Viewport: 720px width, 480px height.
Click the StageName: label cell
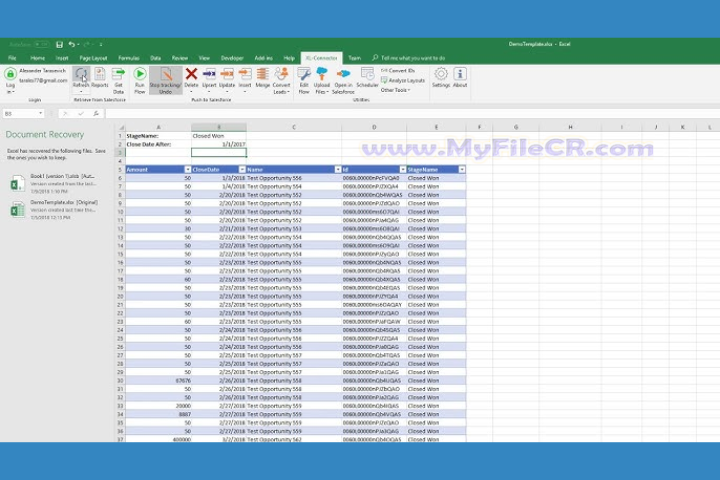click(x=158, y=136)
